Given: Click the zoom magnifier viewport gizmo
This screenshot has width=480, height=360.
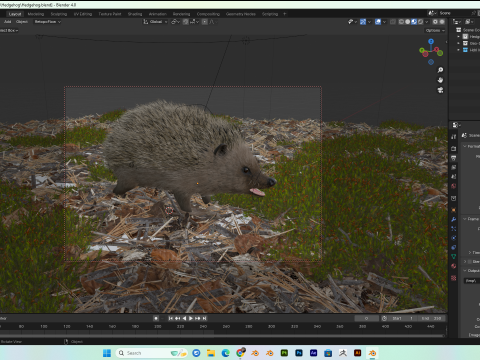Looking at the screenshot, I should pos(440,70).
